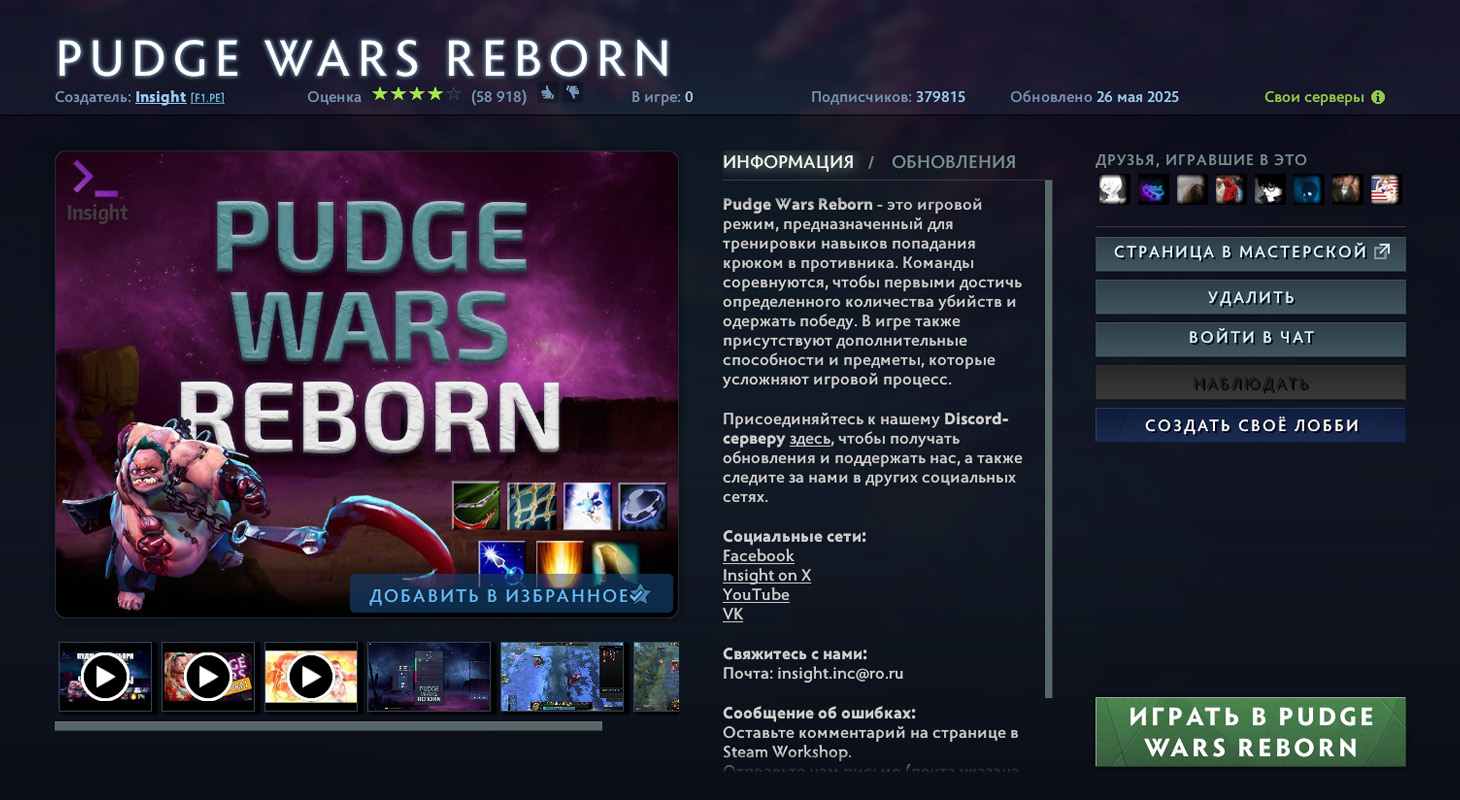The image size is (1460, 800).
Task: Click the Удалить button
Action: (x=1251, y=297)
